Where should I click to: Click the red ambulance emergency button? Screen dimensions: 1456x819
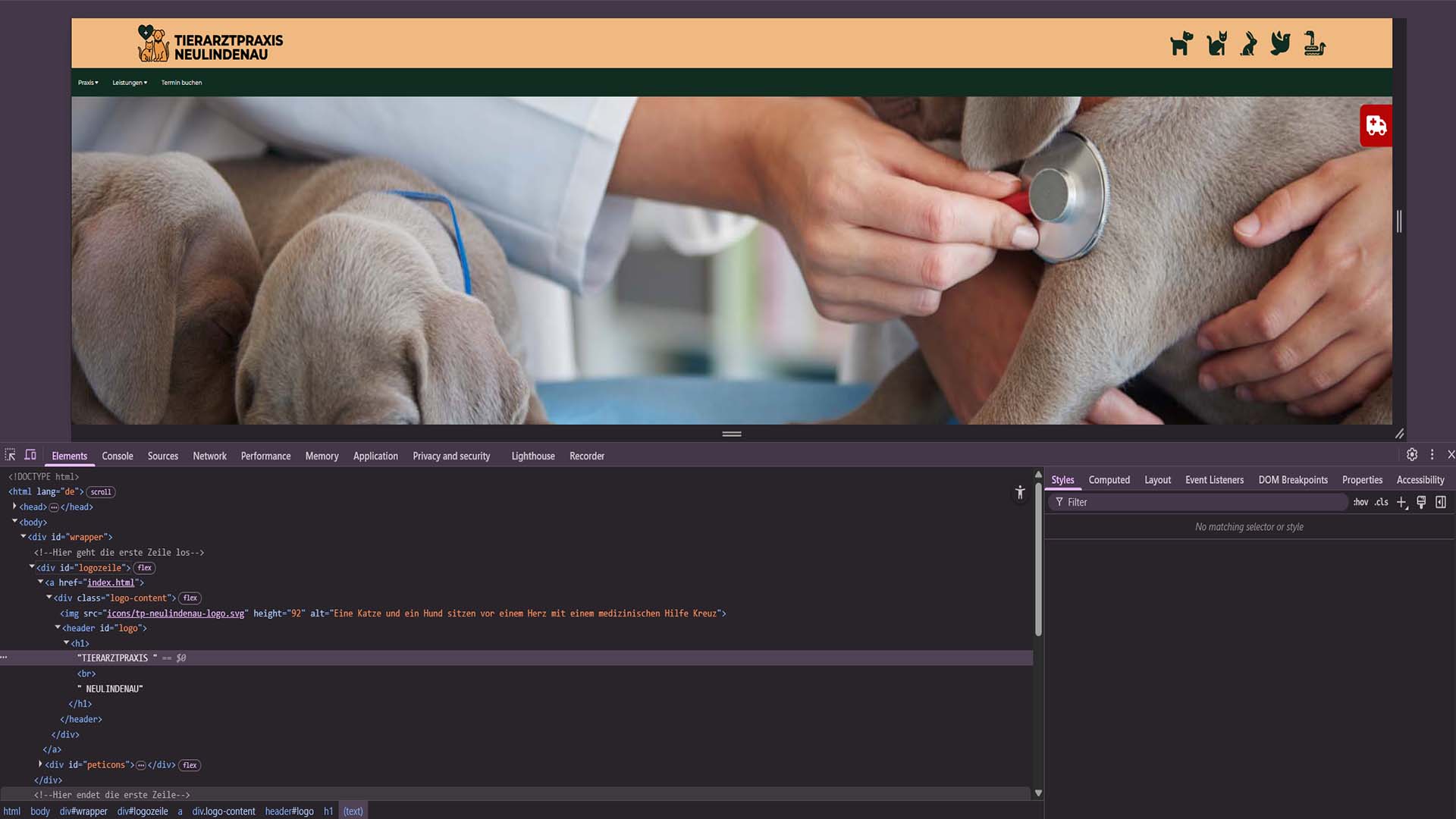(x=1376, y=125)
